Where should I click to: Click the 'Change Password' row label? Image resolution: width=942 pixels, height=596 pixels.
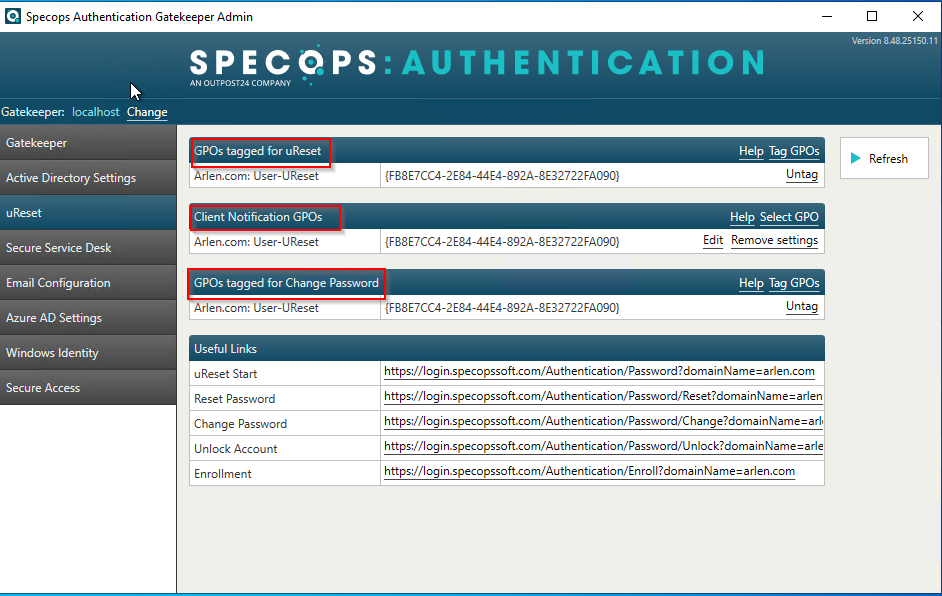[240, 424]
